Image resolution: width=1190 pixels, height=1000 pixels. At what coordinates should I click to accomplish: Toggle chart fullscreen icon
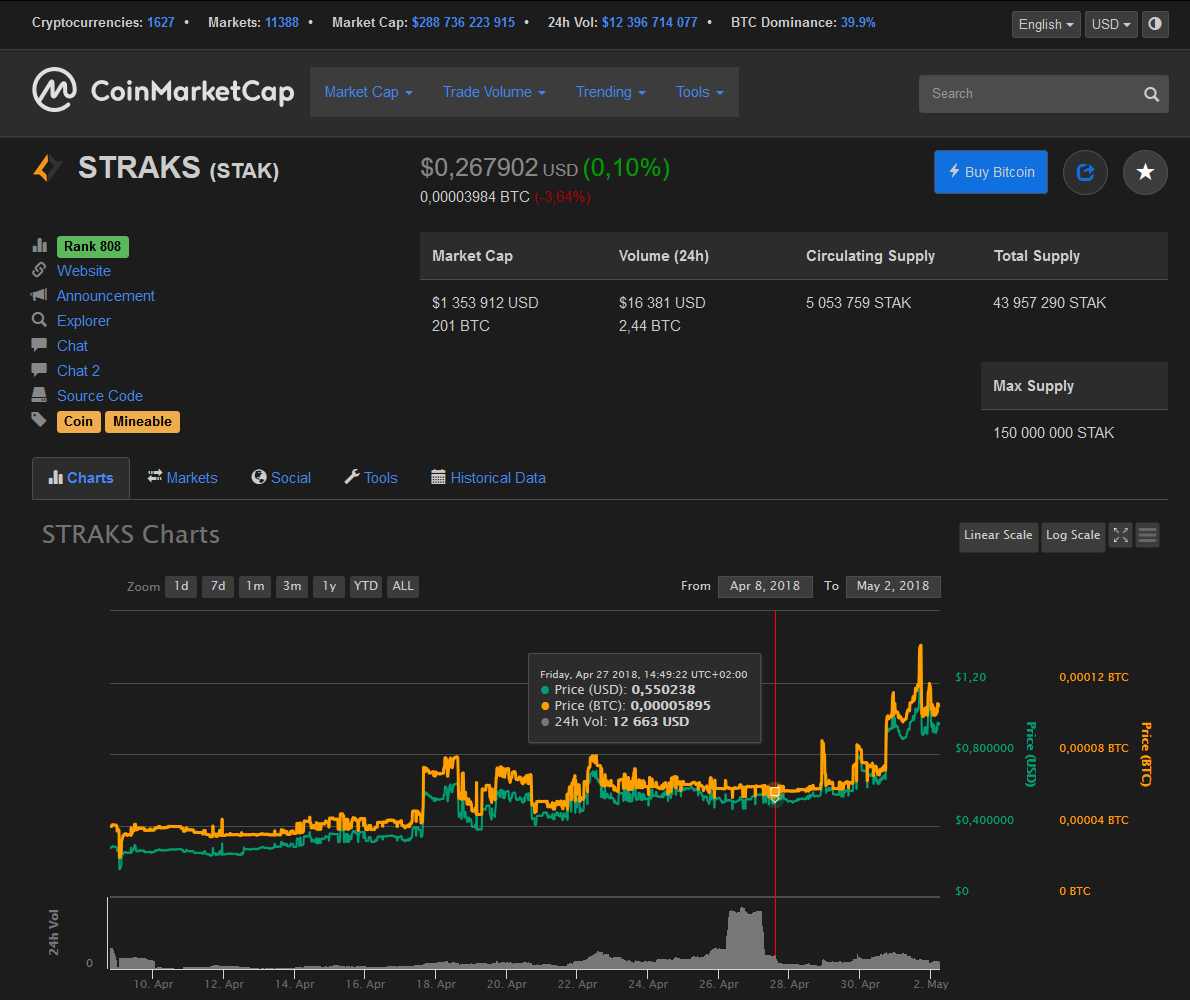coord(1120,535)
